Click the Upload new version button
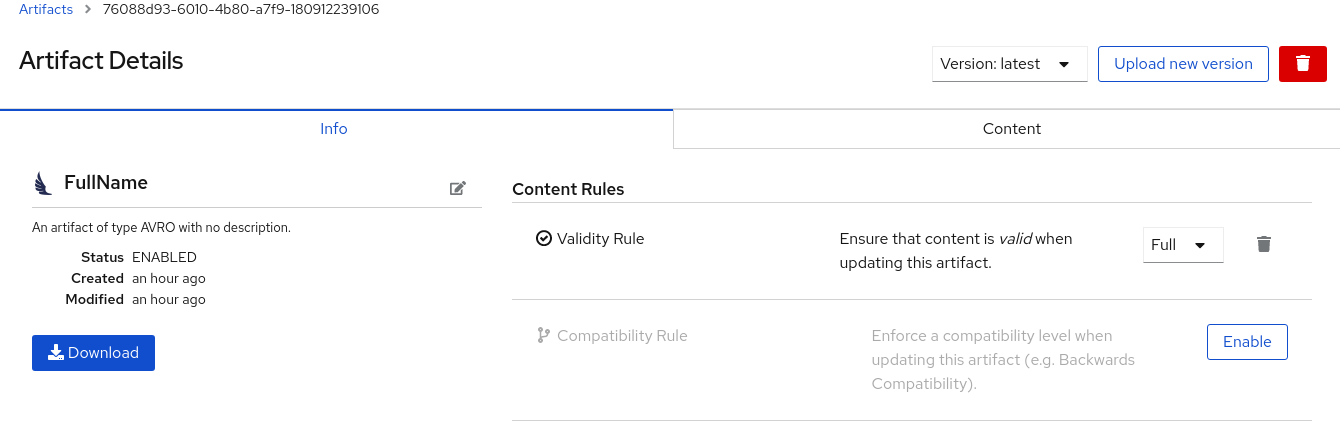 1183,64
